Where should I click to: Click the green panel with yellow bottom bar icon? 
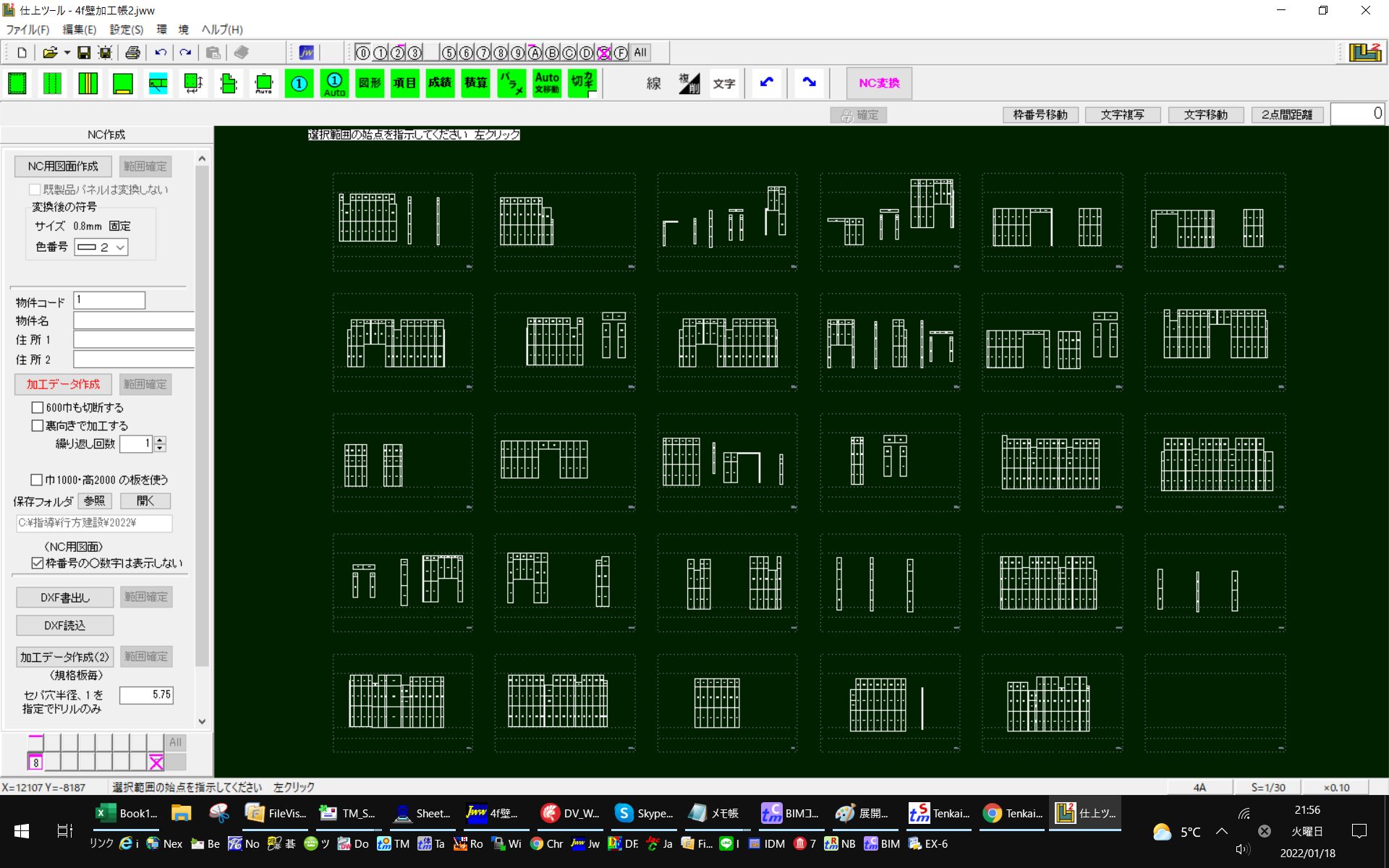pyautogui.click(x=123, y=83)
